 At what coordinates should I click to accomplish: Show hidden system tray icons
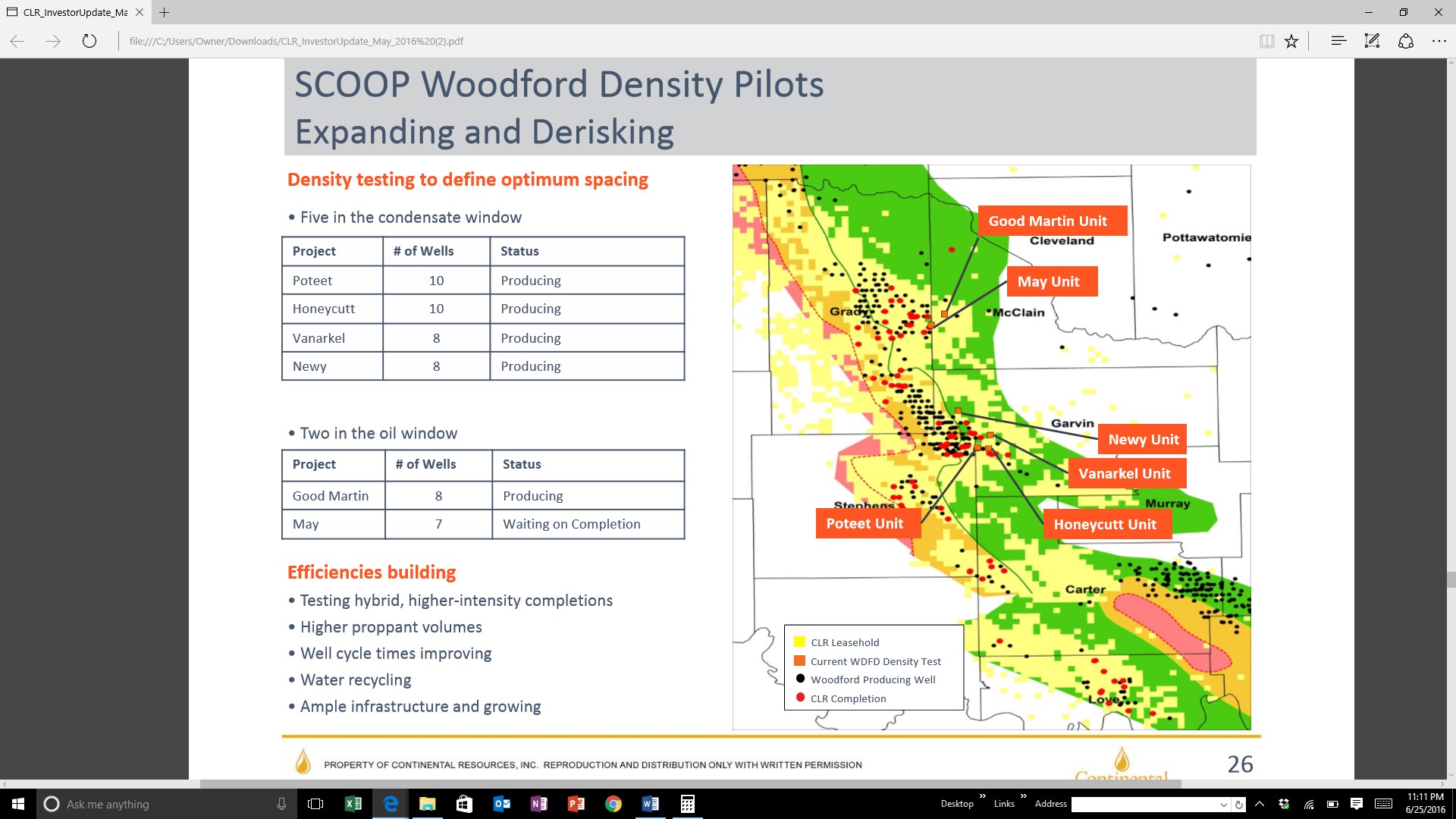tap(1260, 804)
